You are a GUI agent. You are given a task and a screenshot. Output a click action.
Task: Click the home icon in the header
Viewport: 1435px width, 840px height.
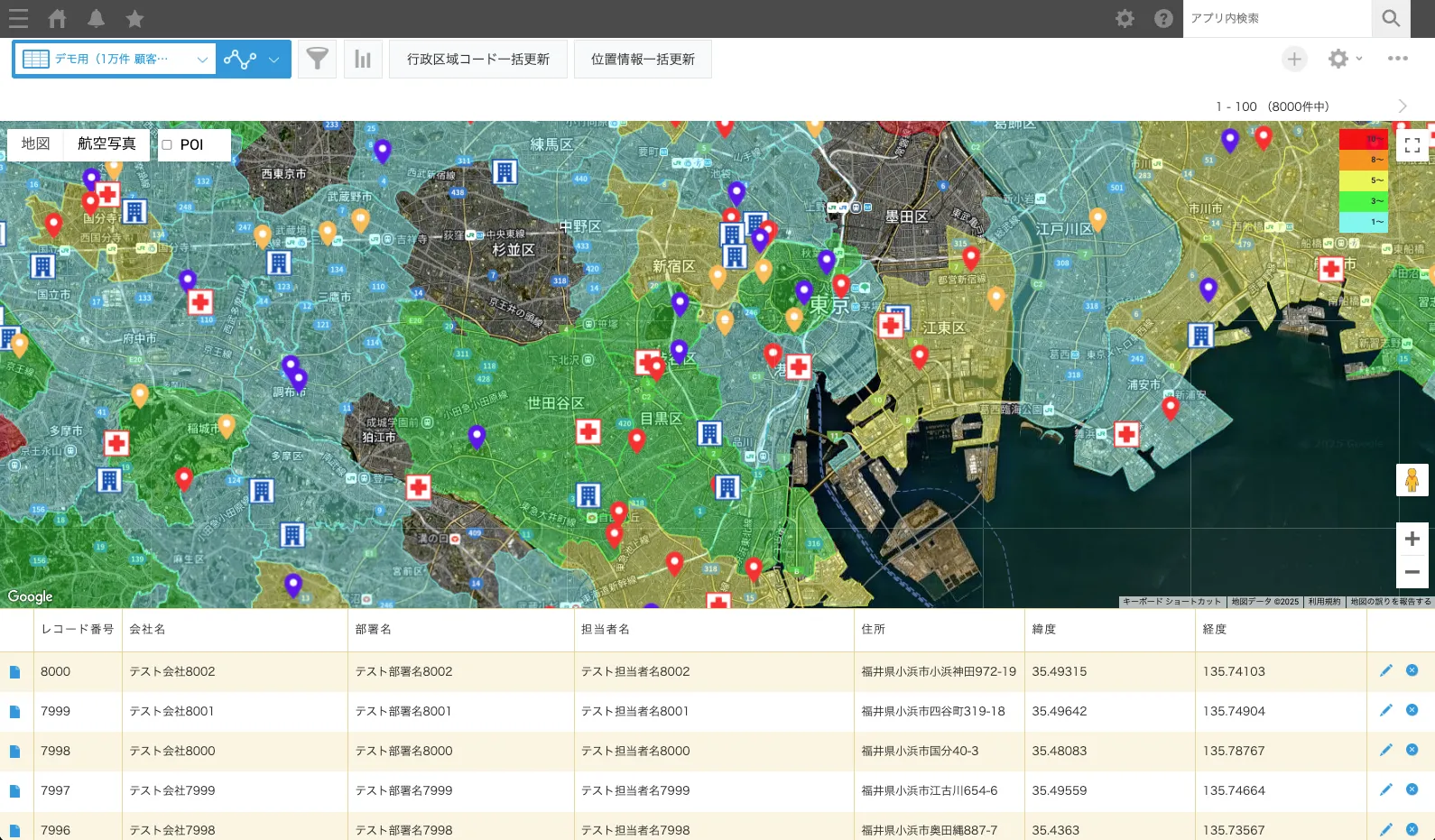(57, 19)
